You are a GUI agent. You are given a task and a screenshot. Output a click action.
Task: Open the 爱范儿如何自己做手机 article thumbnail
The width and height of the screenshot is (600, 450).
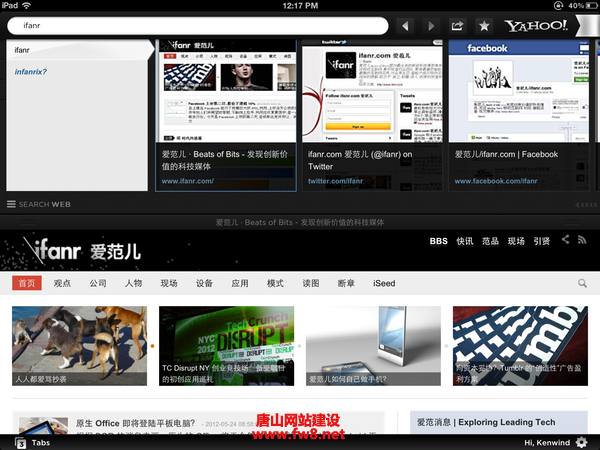pos(373,346)
